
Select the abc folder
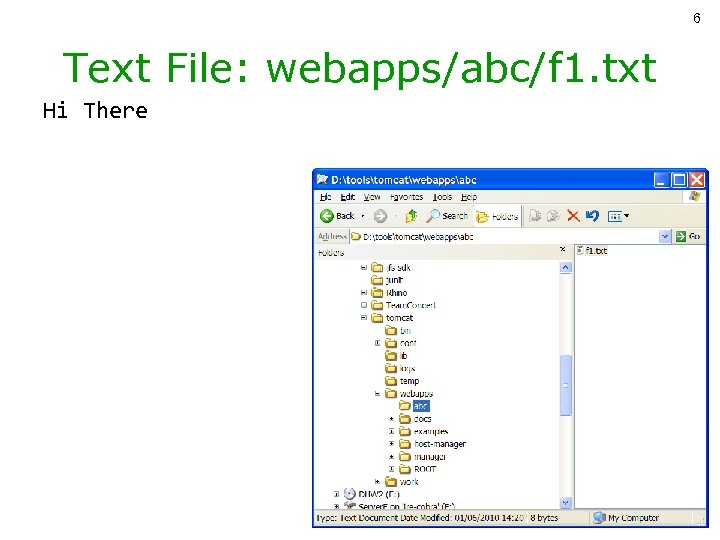415,406
